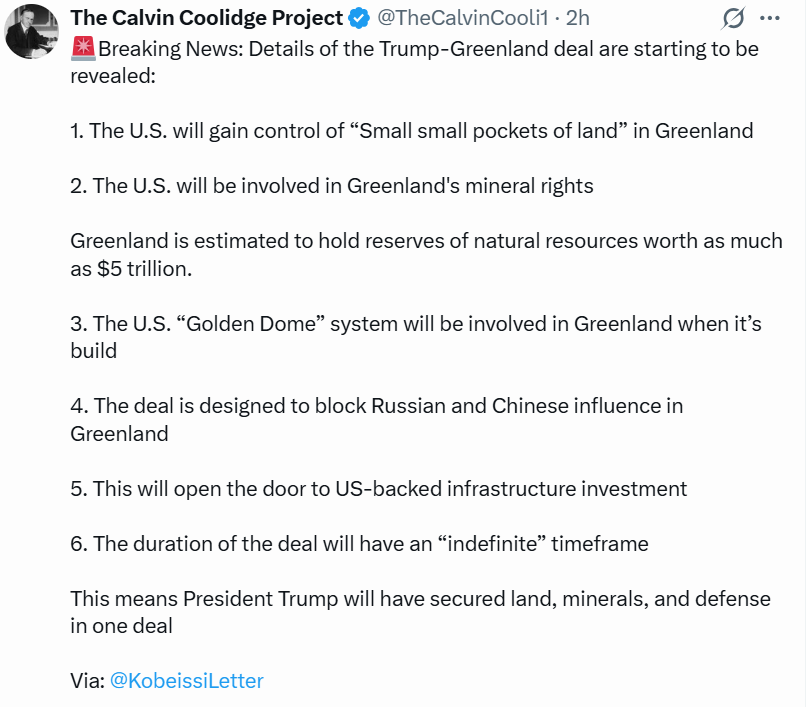Click the "Via:" label text
Image resolution: width=811 pixels, height=707 pixels.
pos(87,681)
